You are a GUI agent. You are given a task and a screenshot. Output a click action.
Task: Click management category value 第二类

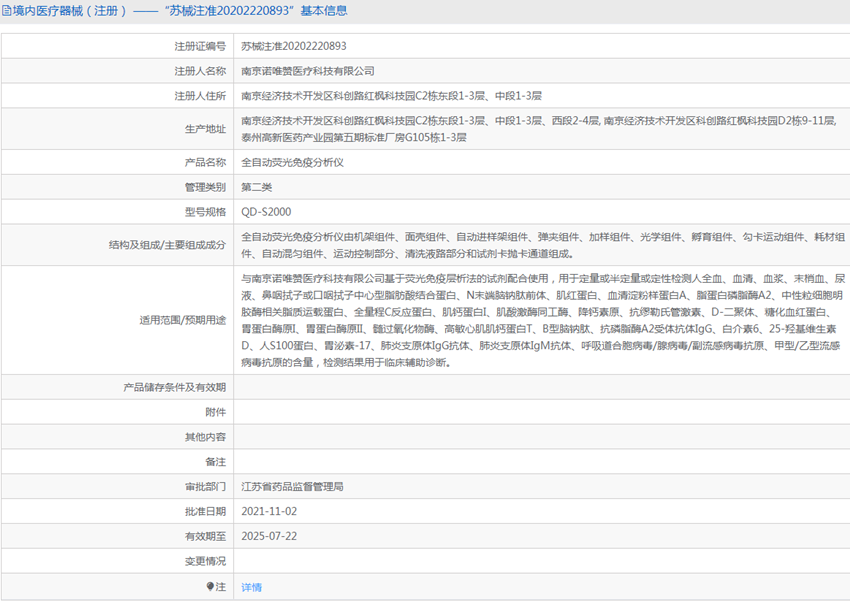point(256,187)
